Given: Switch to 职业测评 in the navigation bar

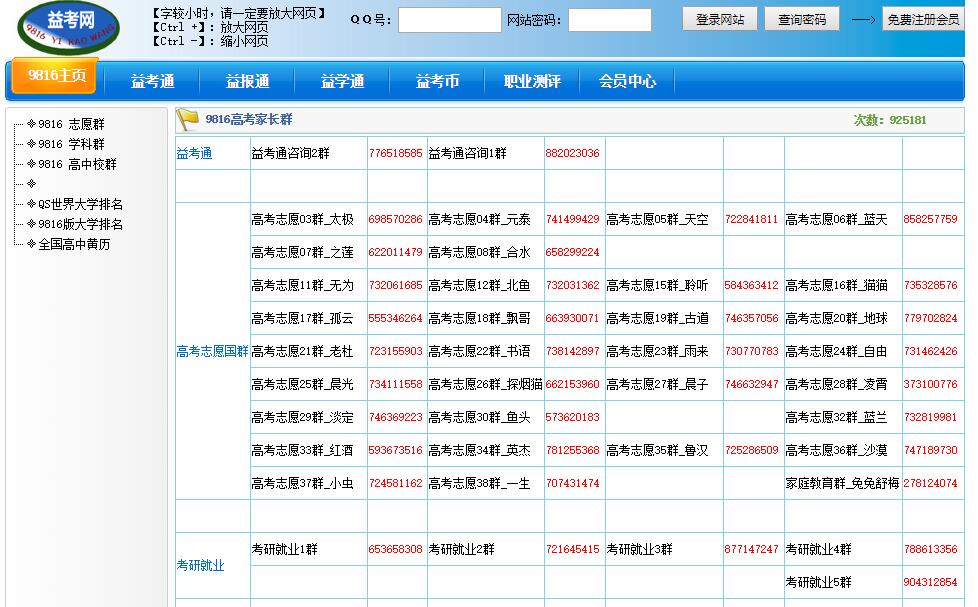Looking at the screenshot, I should 532,82.
